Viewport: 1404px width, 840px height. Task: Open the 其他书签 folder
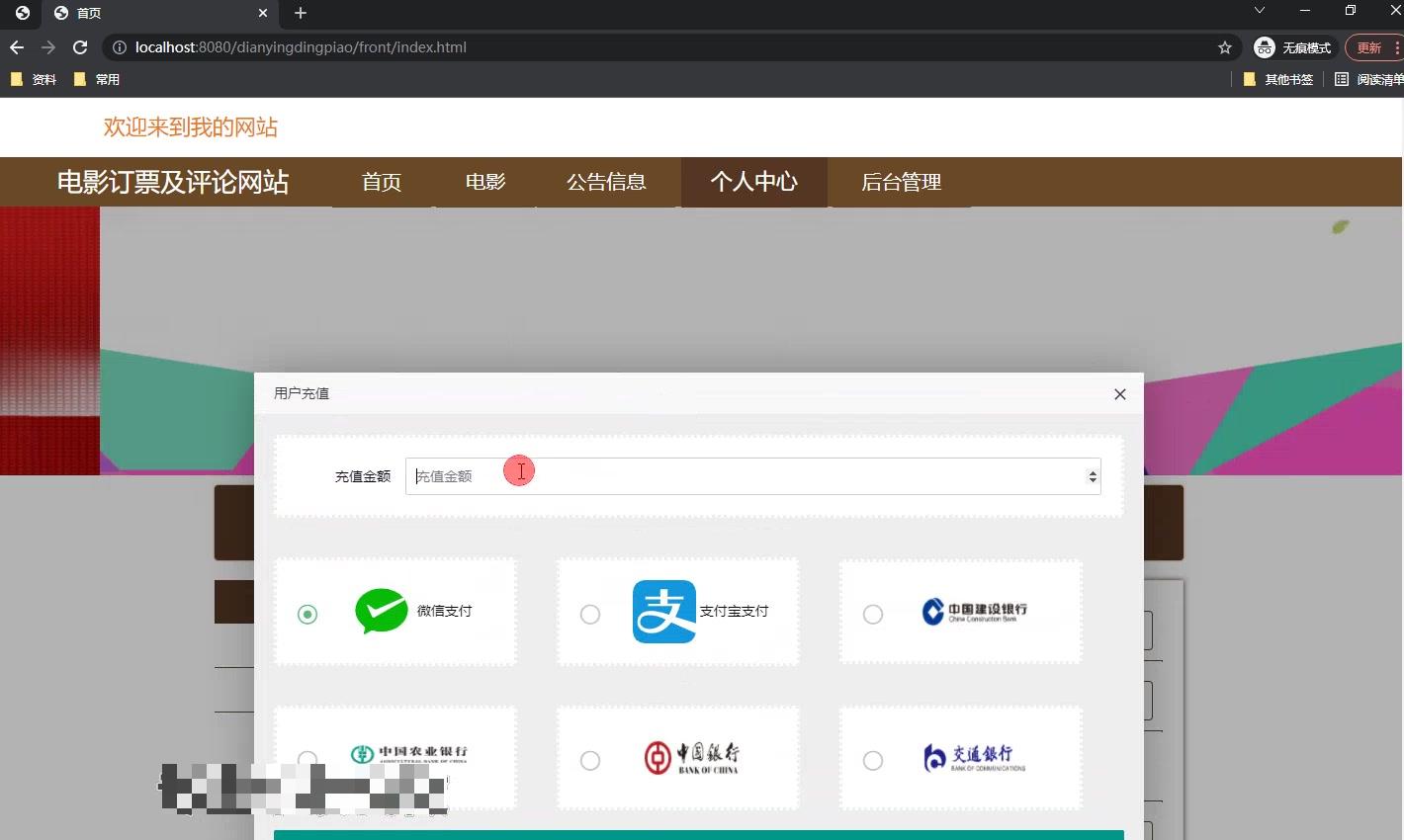(x=1278, y=79)
